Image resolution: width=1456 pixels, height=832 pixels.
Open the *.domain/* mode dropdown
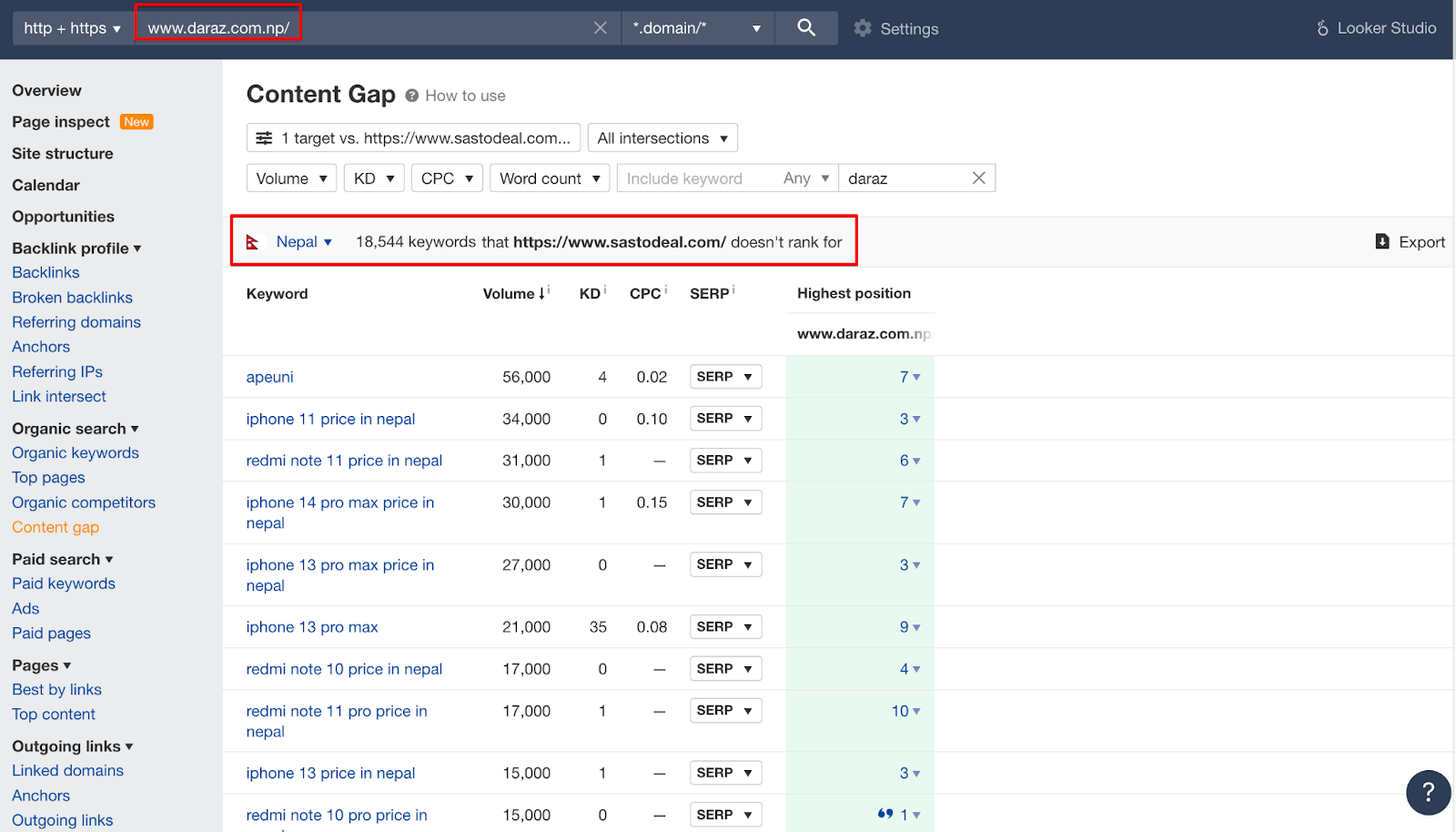point(698,28)
